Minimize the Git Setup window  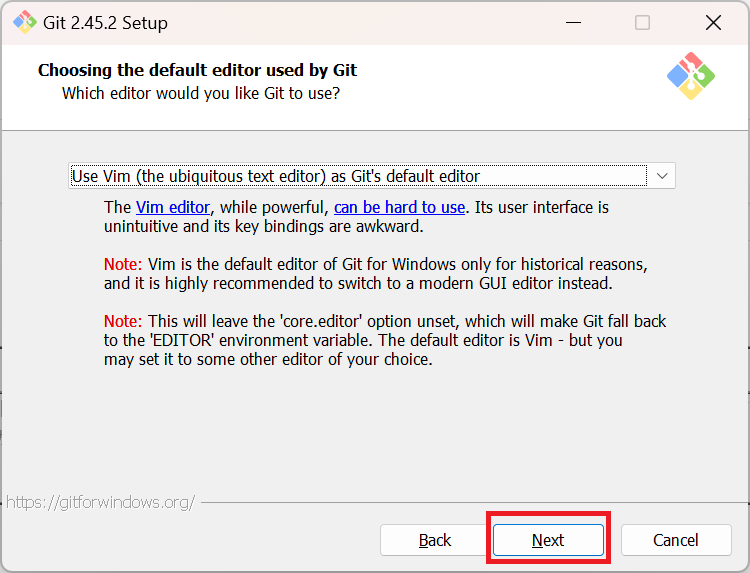[x=573, y=22]
